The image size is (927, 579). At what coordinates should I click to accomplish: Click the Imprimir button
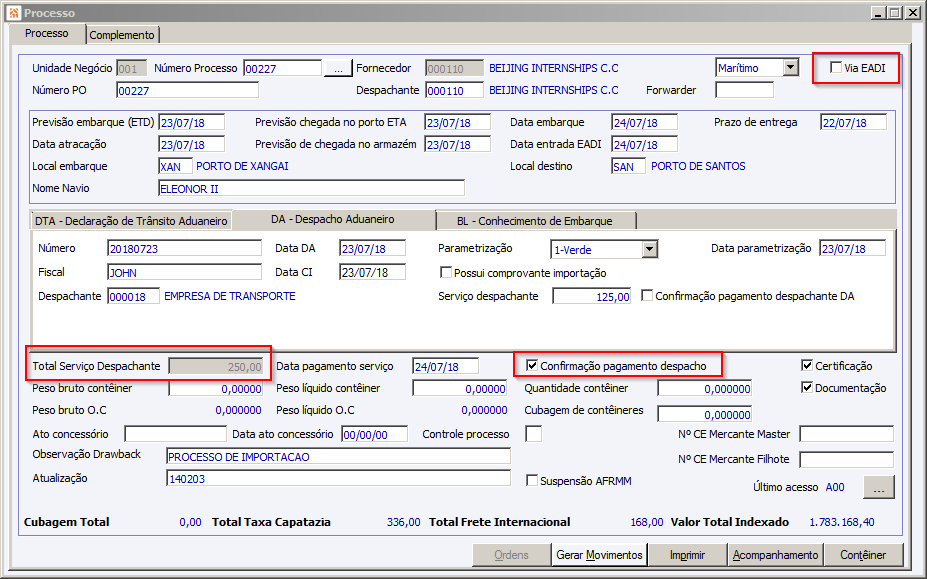pos(687,555)
